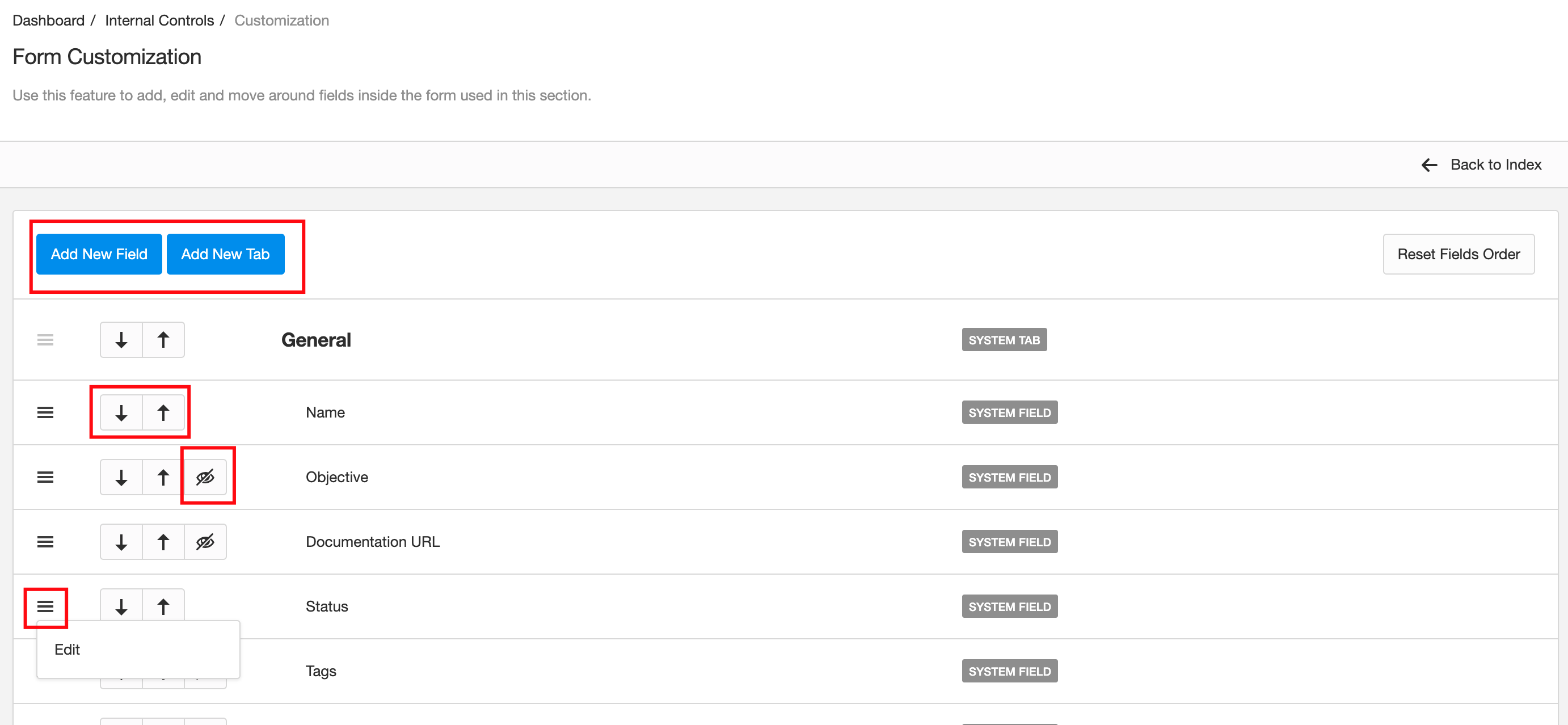Select the Name field label

(x=325, y=413)
